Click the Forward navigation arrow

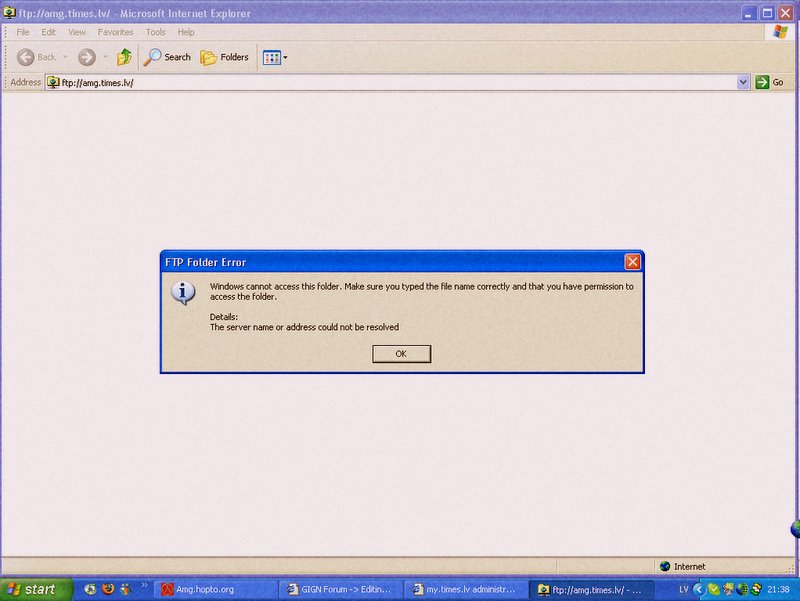(x=86, y=57)
